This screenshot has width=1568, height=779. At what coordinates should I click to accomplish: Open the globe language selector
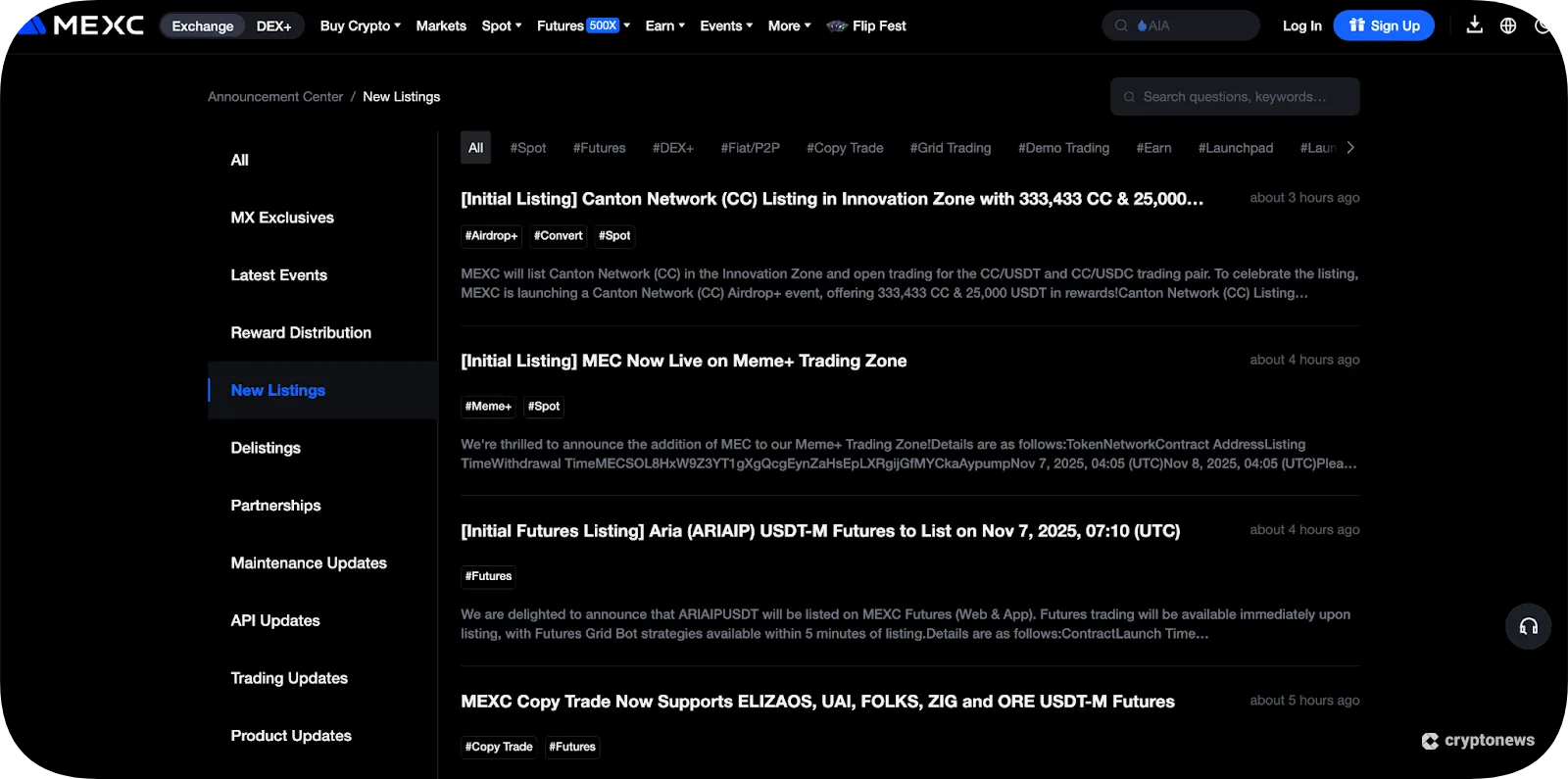click(x=1508, y=25)
